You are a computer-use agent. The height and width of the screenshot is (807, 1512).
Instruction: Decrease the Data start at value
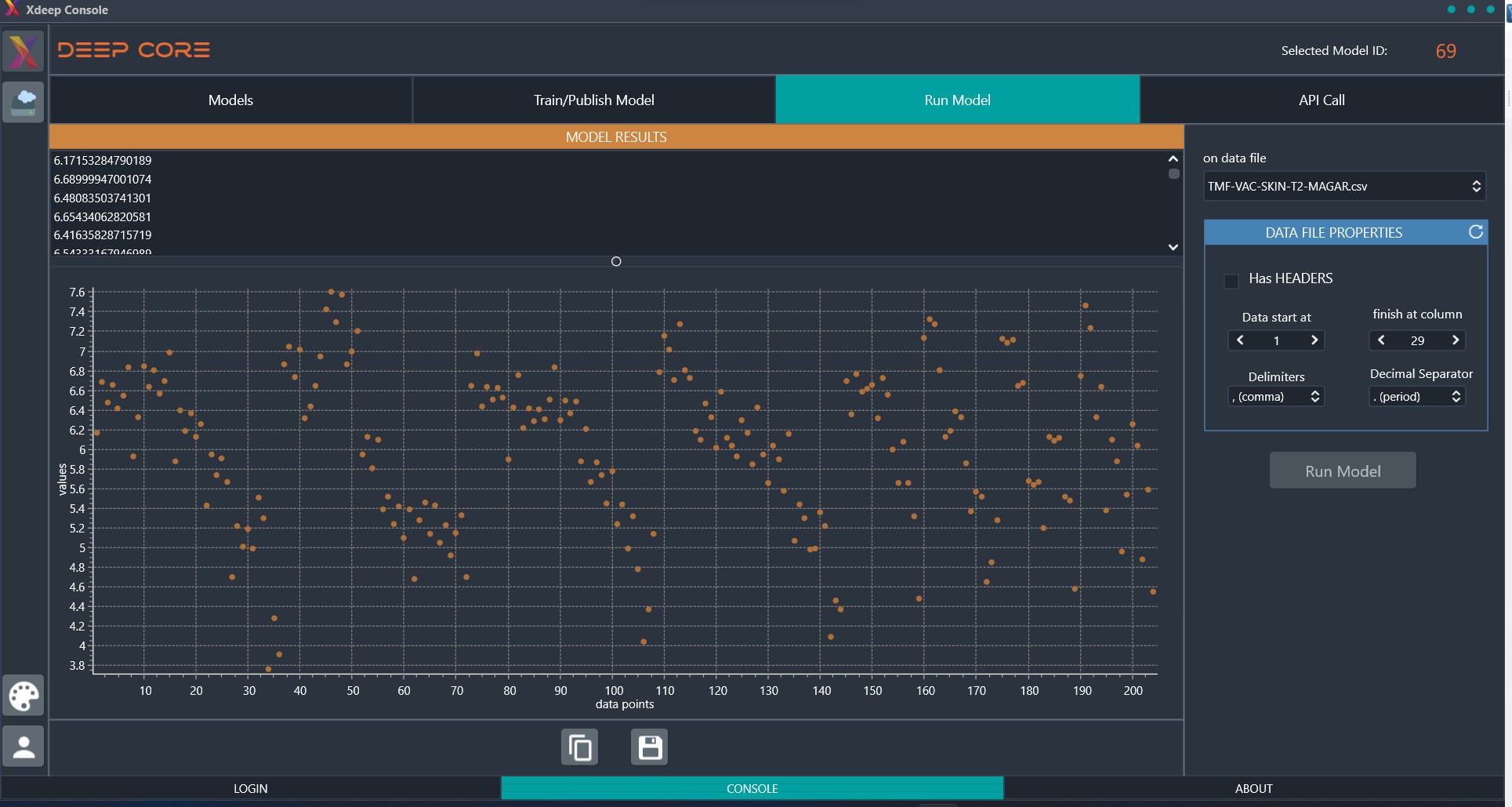tap(1240, 340)
